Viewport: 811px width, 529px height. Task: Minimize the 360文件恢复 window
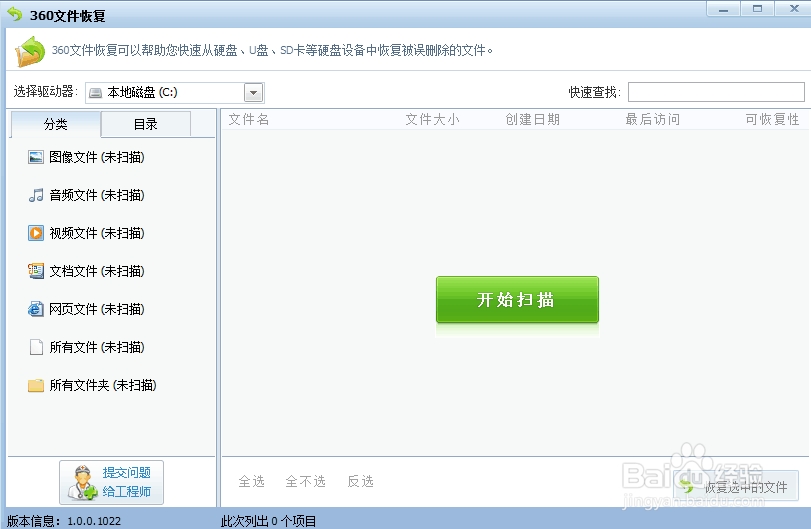pos(724,9)
